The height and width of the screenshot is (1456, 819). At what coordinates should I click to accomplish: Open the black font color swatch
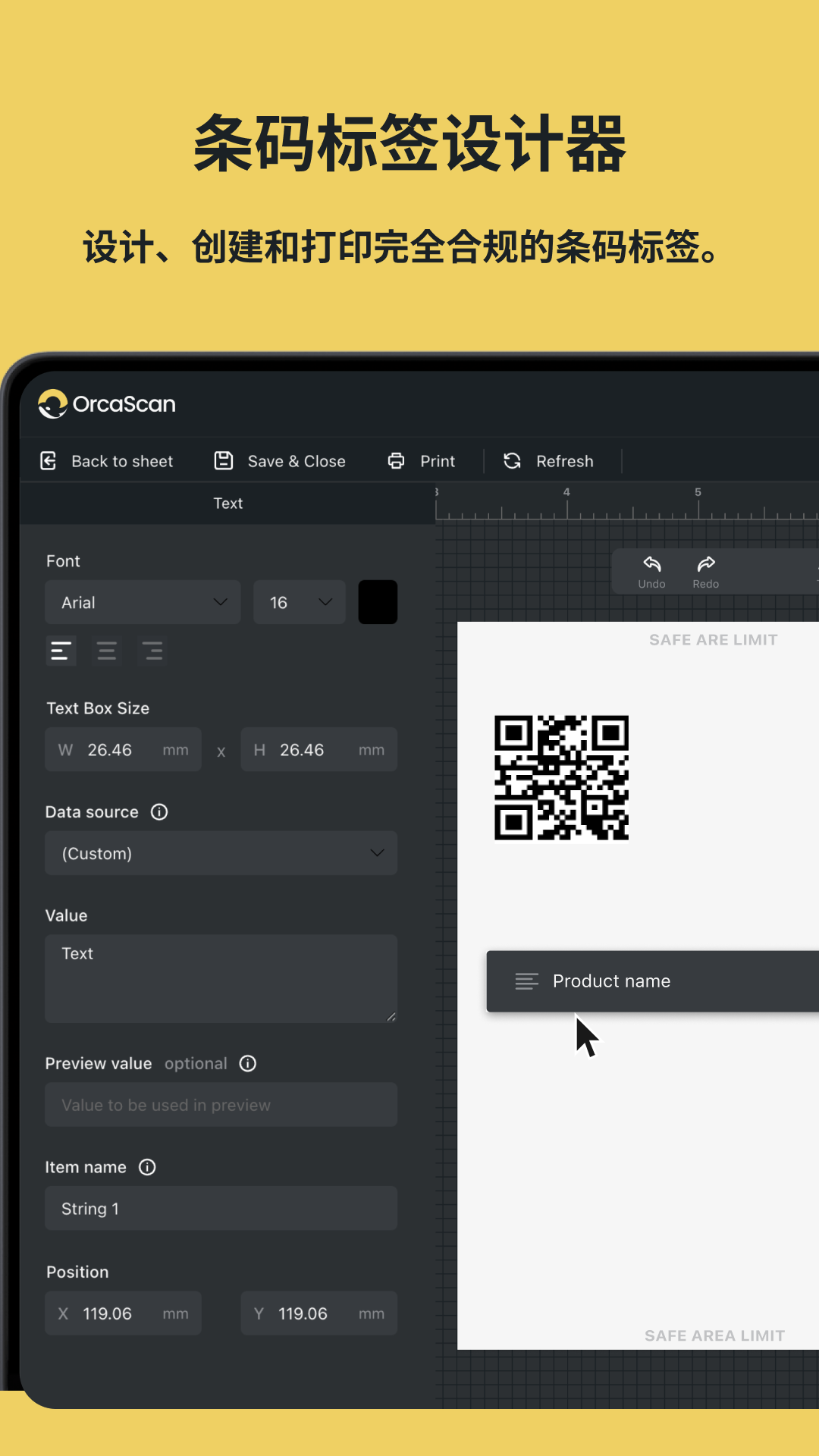pyautogui.click(x=378, y=602)
